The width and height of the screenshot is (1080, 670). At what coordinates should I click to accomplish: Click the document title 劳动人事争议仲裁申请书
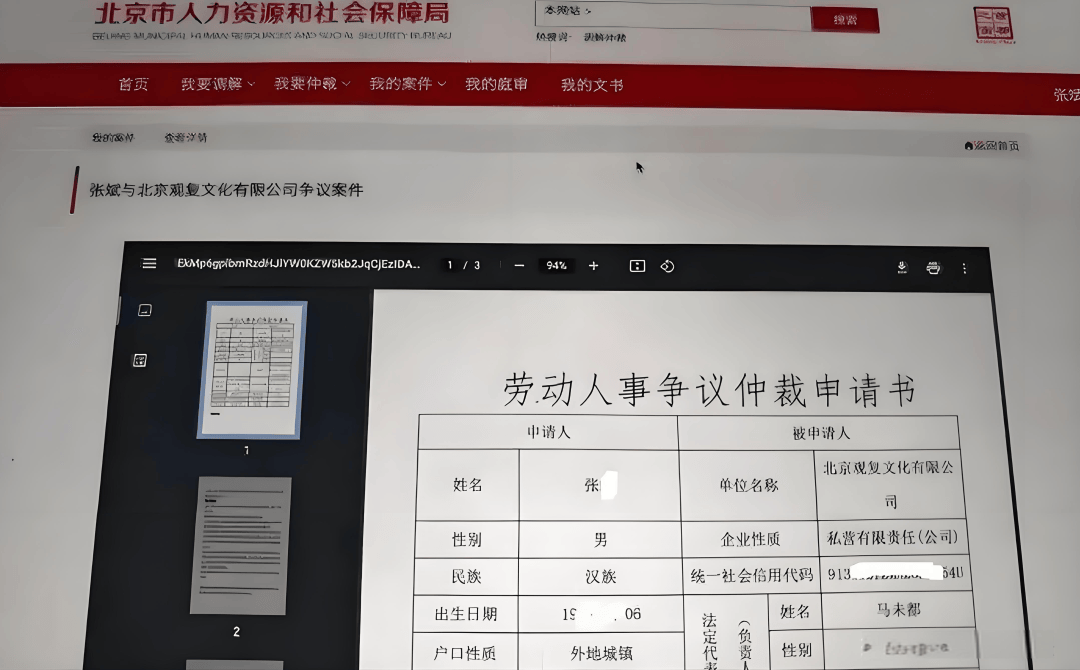point(709,389)
